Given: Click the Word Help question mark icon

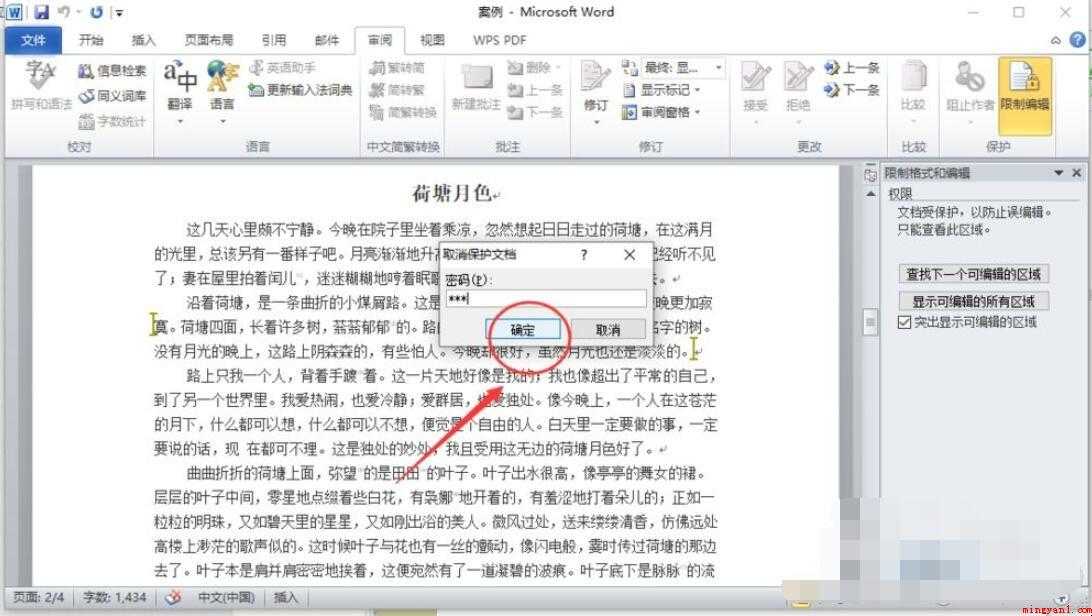Looking at the screenshot, I should pos(1078,40).
